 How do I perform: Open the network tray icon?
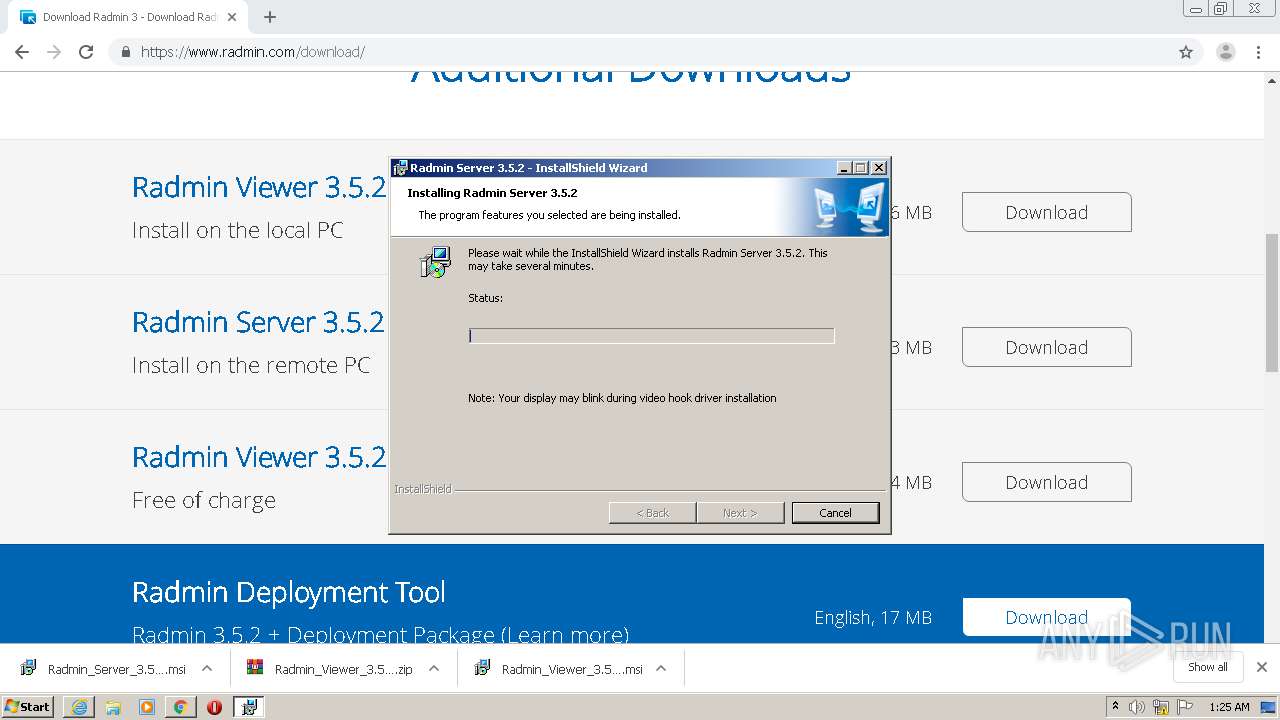[x=1161, y=707]
